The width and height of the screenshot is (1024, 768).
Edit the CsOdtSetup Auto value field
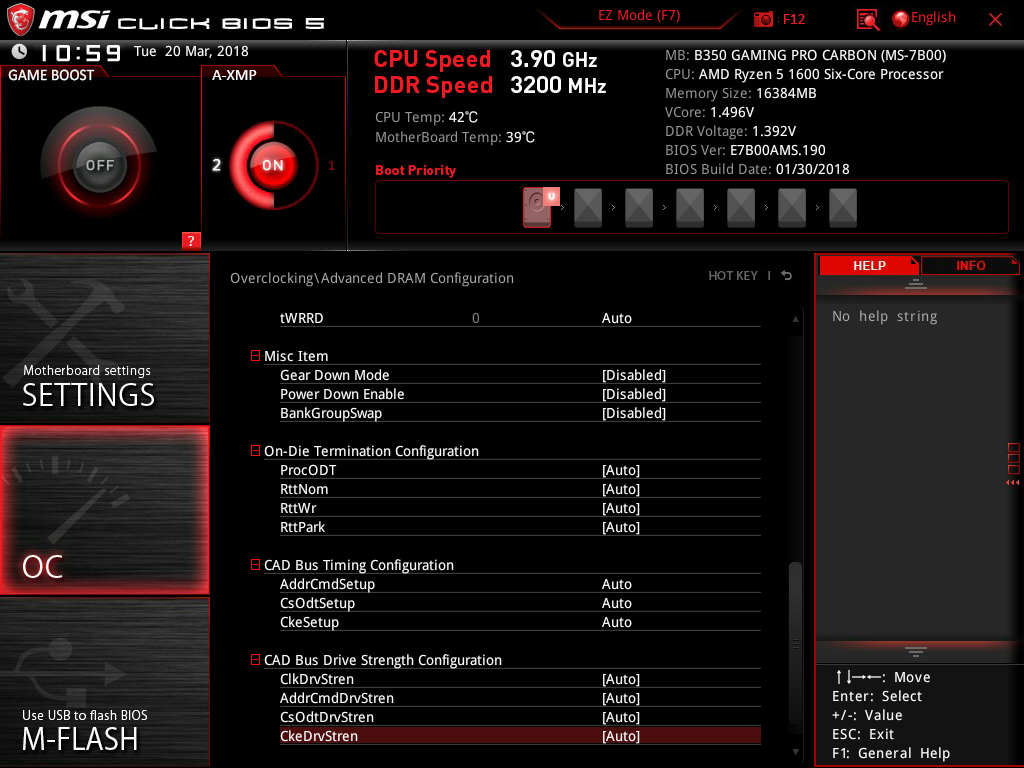click(x=616, y=603)
